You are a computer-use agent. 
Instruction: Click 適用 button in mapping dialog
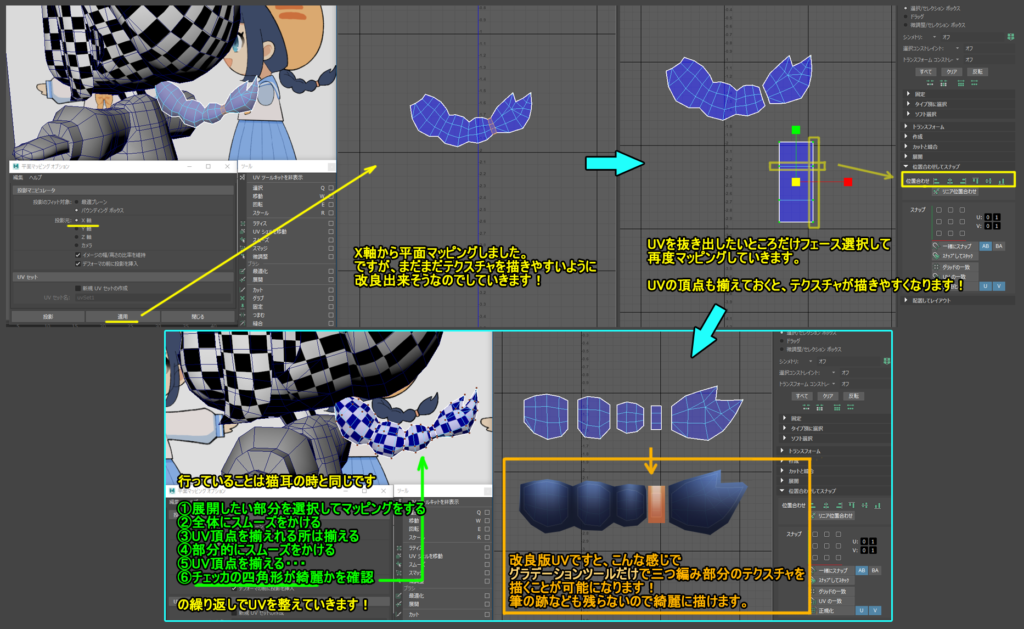pos(122,317)
